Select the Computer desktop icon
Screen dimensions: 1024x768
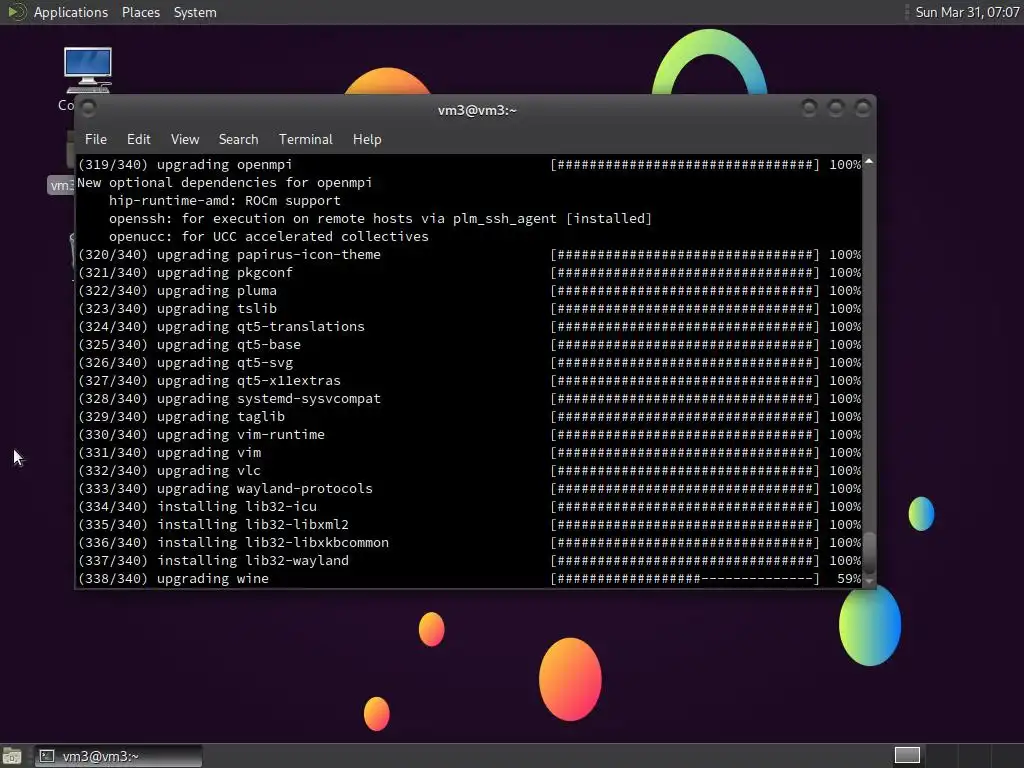(88, 70)
